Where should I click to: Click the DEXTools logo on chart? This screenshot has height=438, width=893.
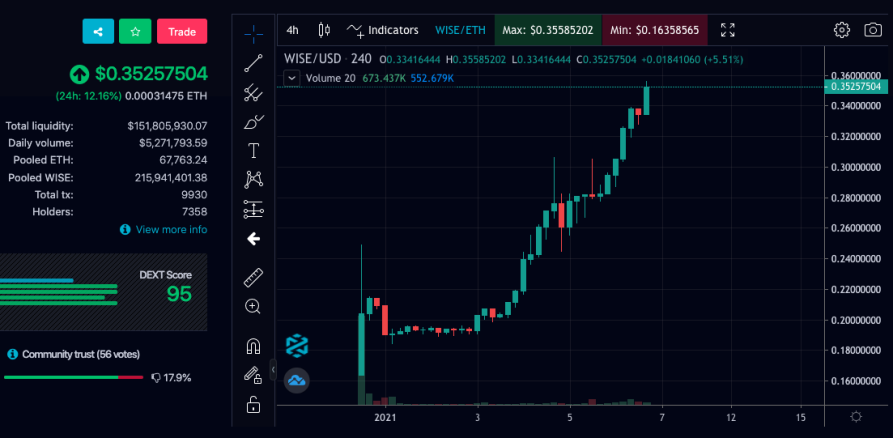click(297, 346)
